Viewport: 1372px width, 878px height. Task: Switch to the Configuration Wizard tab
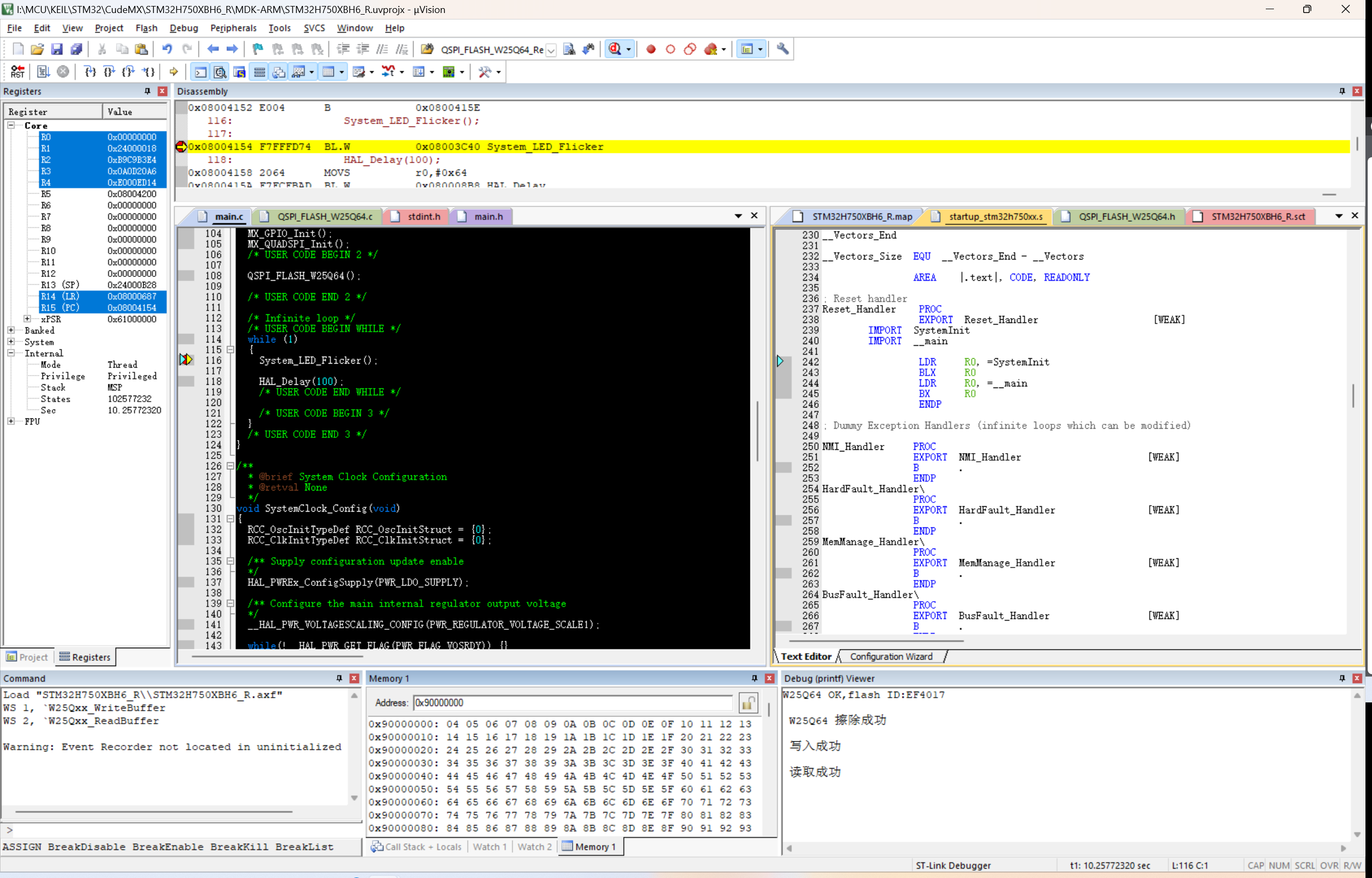[x=891, y=657]
